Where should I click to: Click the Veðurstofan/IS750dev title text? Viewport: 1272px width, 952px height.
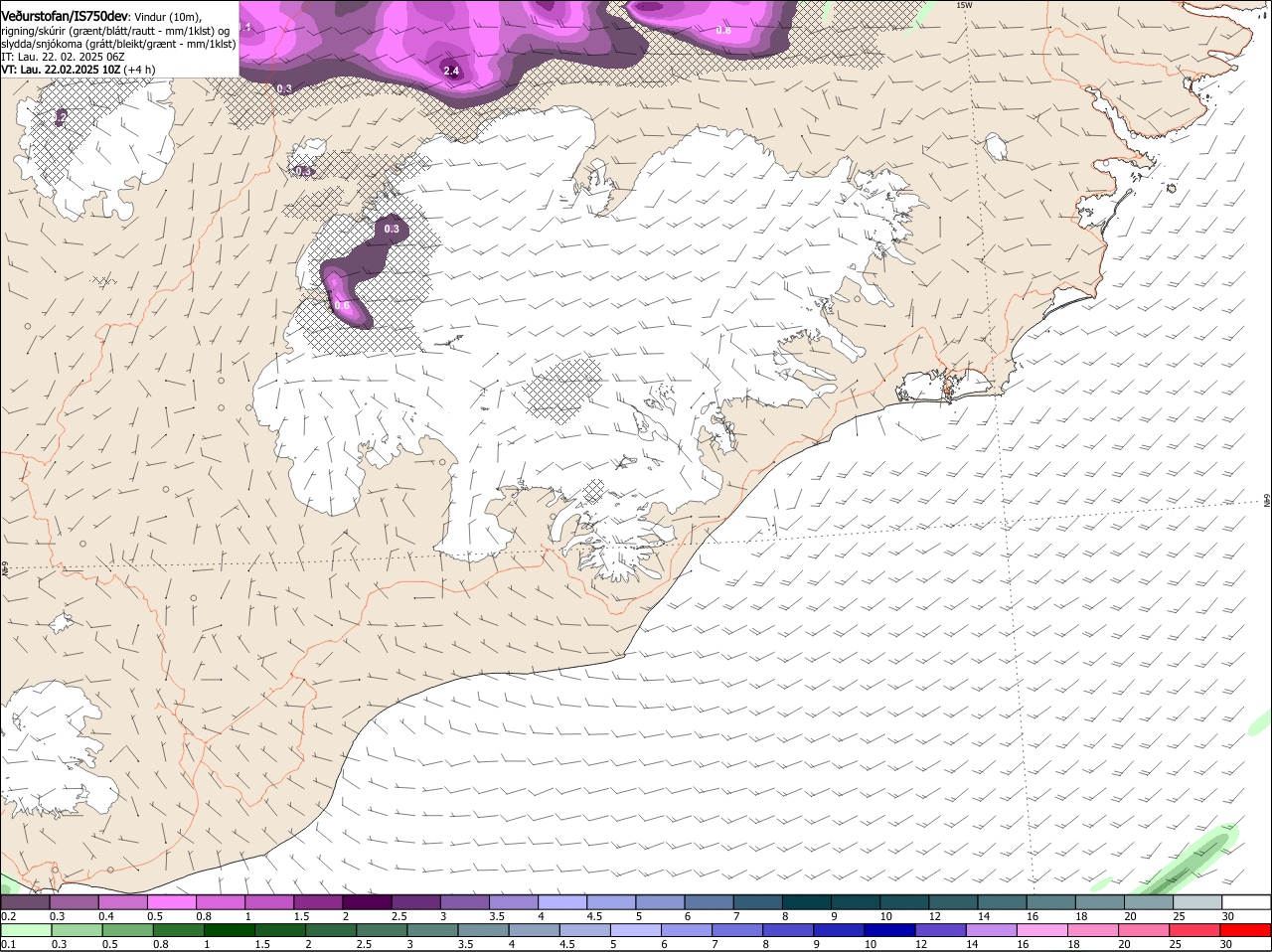pyautogui.click(x=65, y=16)
